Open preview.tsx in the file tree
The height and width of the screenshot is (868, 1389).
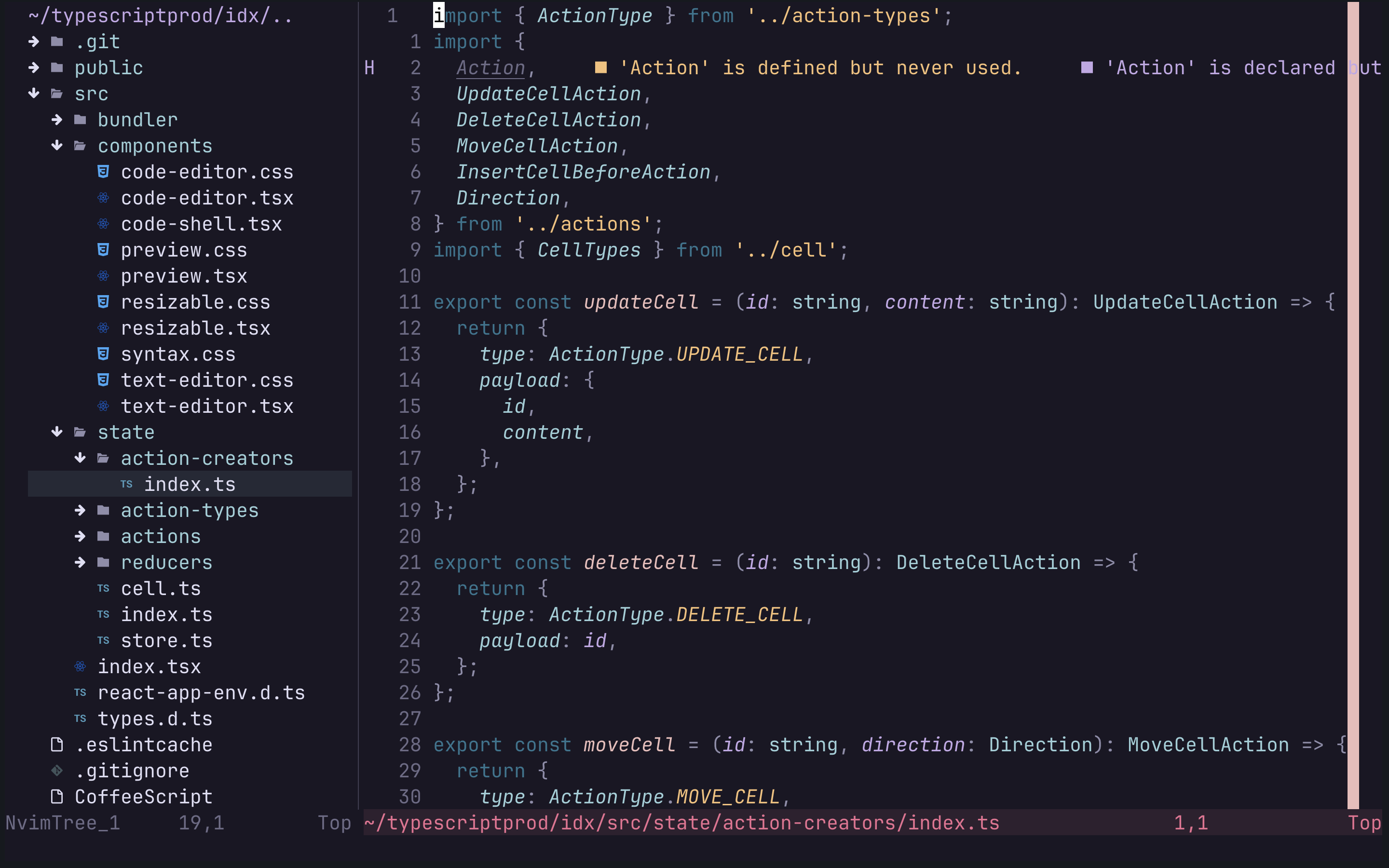(184, 276)
